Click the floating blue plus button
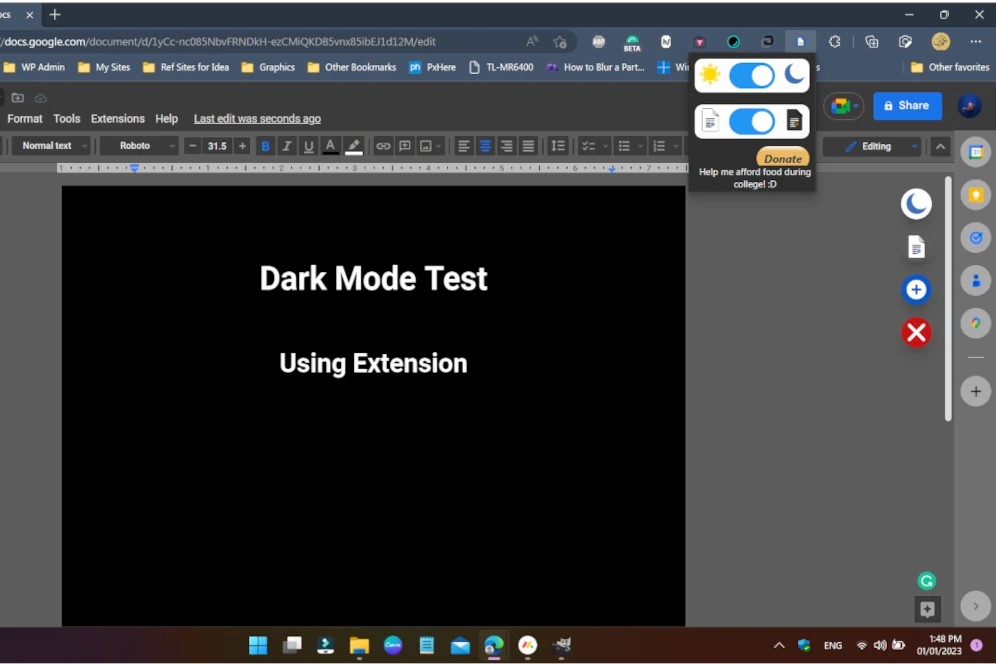 pyautogui.click(x=916, y=290)
